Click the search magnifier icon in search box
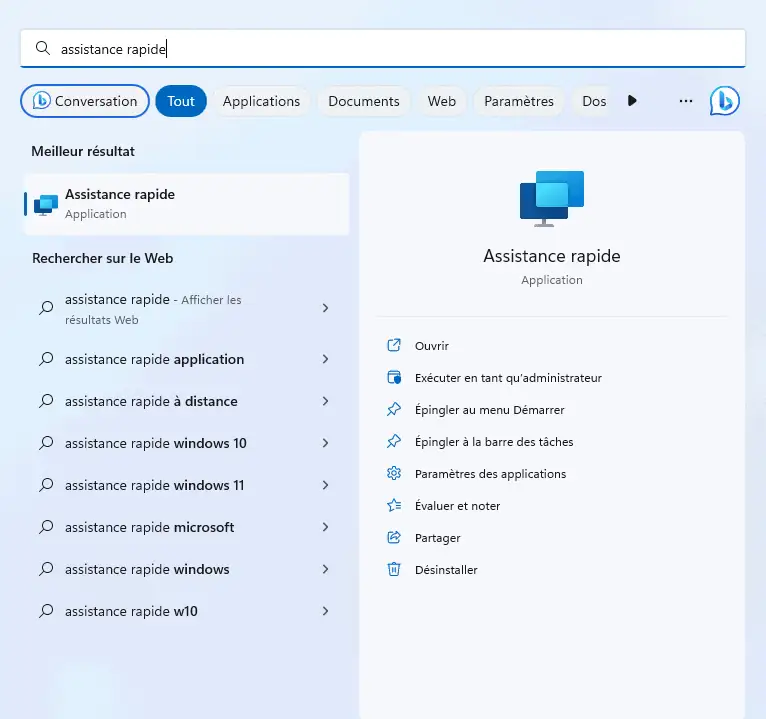766x719 pixels. 43,48
